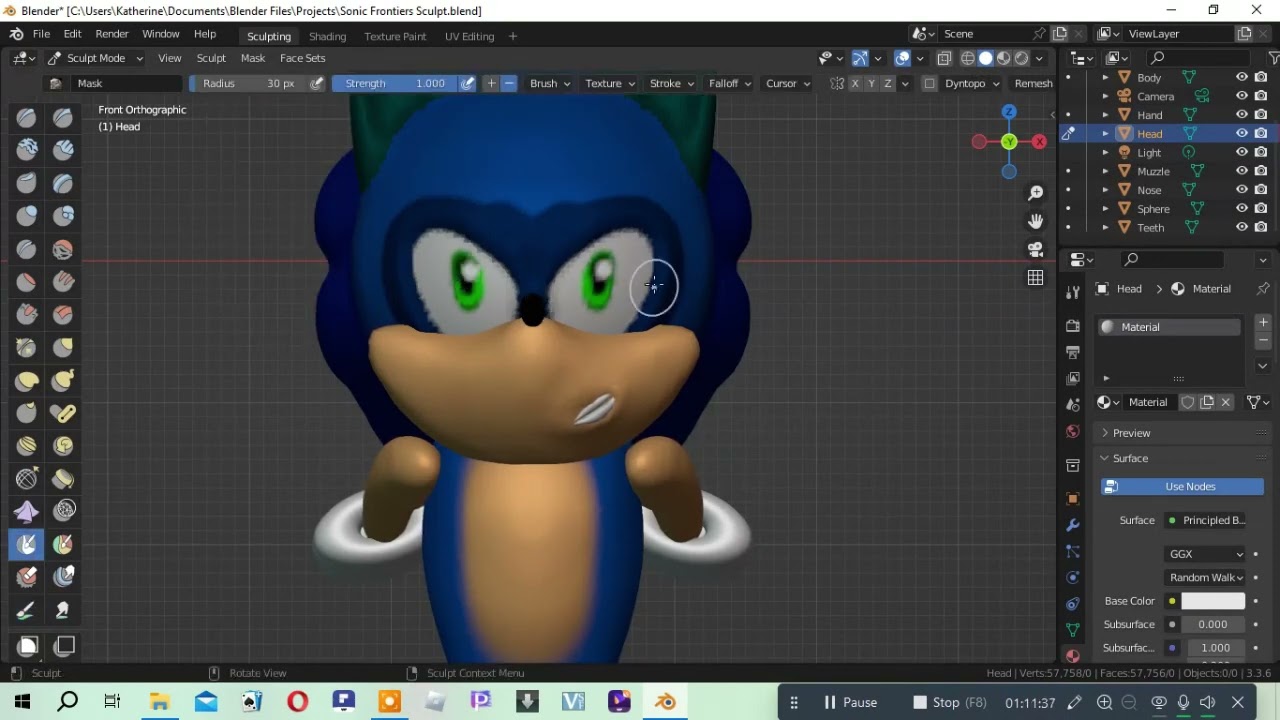Open the World properties tab
Screen dimensions: 1280x720
click(1073, 431)
